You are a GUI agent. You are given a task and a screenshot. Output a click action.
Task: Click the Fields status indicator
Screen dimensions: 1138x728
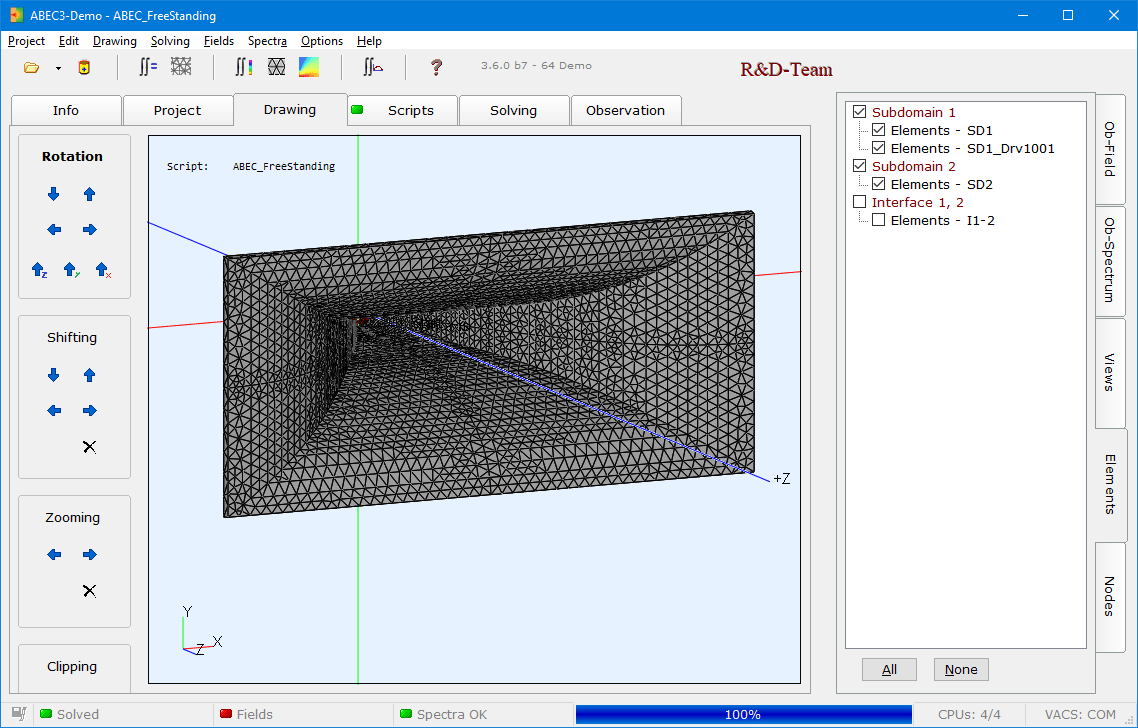(x=246, y=714)
